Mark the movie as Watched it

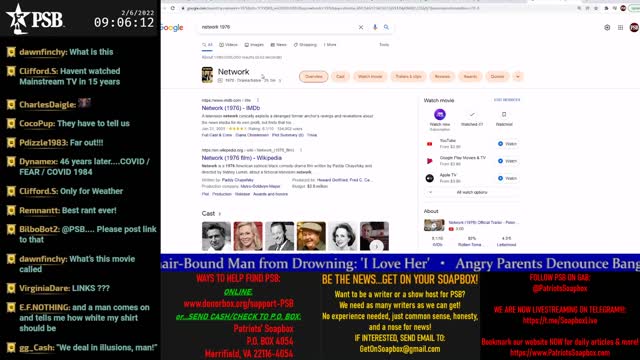tap(472, 118)
